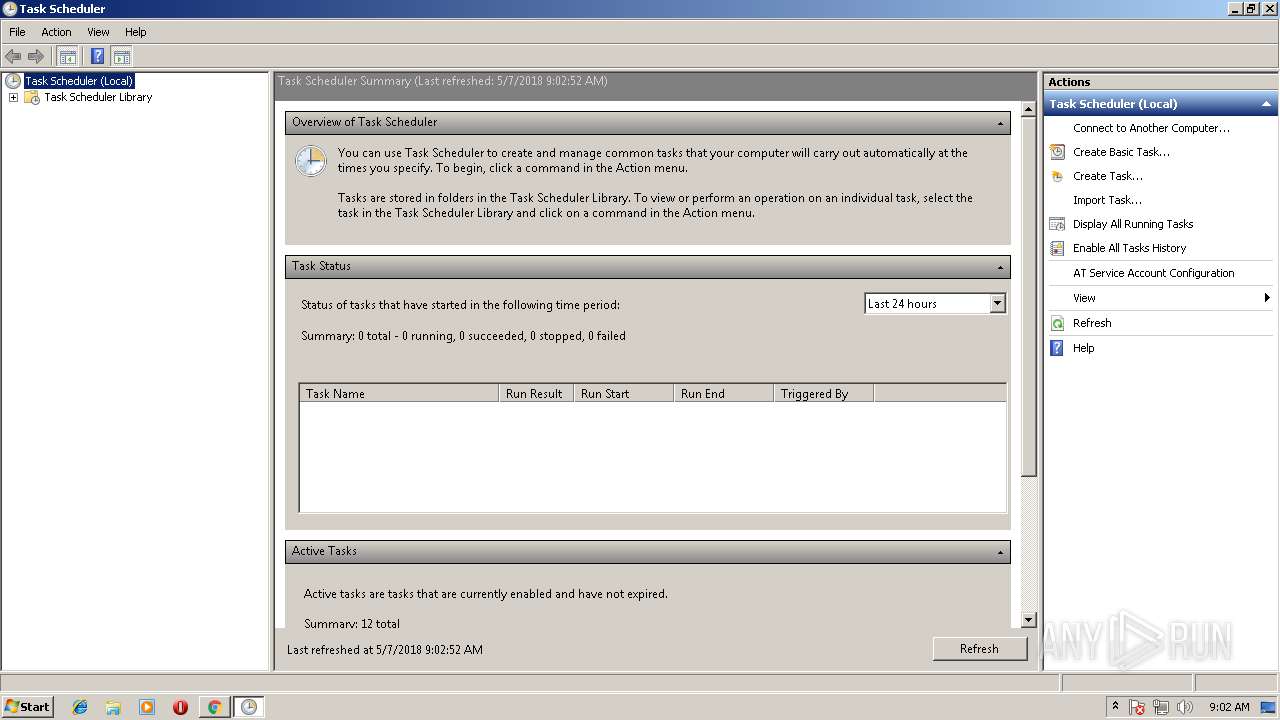The height and width of the screenshot is (720, 1280).
Task: Click Display All Running Tasks link
Action: pyautogui.click(x=1133, y=224)
